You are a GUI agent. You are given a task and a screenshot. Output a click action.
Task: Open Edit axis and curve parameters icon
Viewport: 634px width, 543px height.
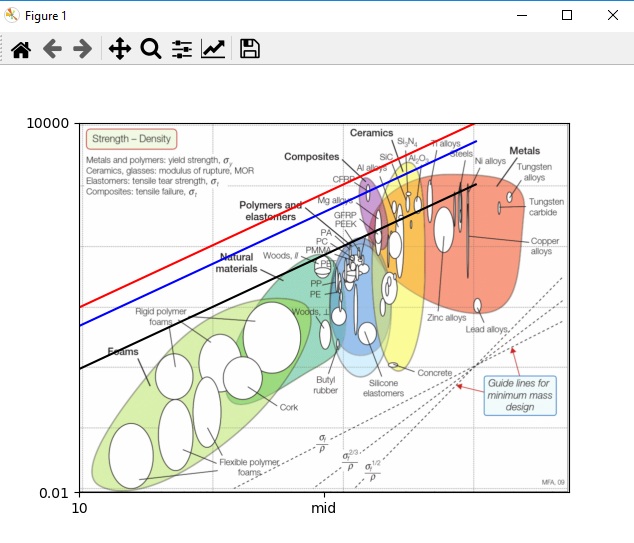(x=213, y=49)
